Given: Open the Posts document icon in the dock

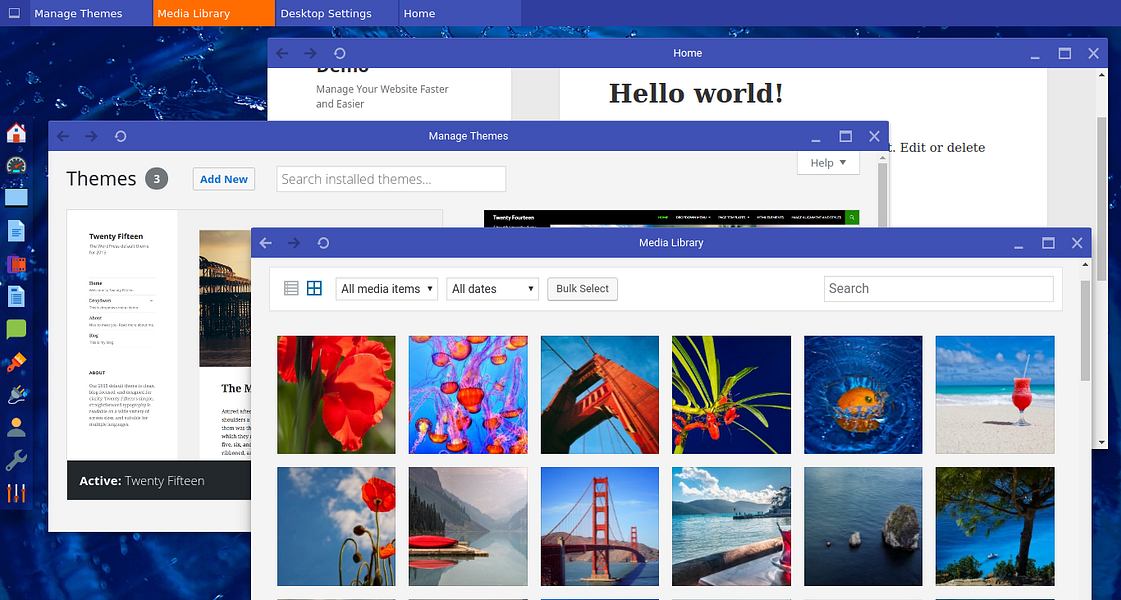Looking at the screenshot, I should [16, 231].
